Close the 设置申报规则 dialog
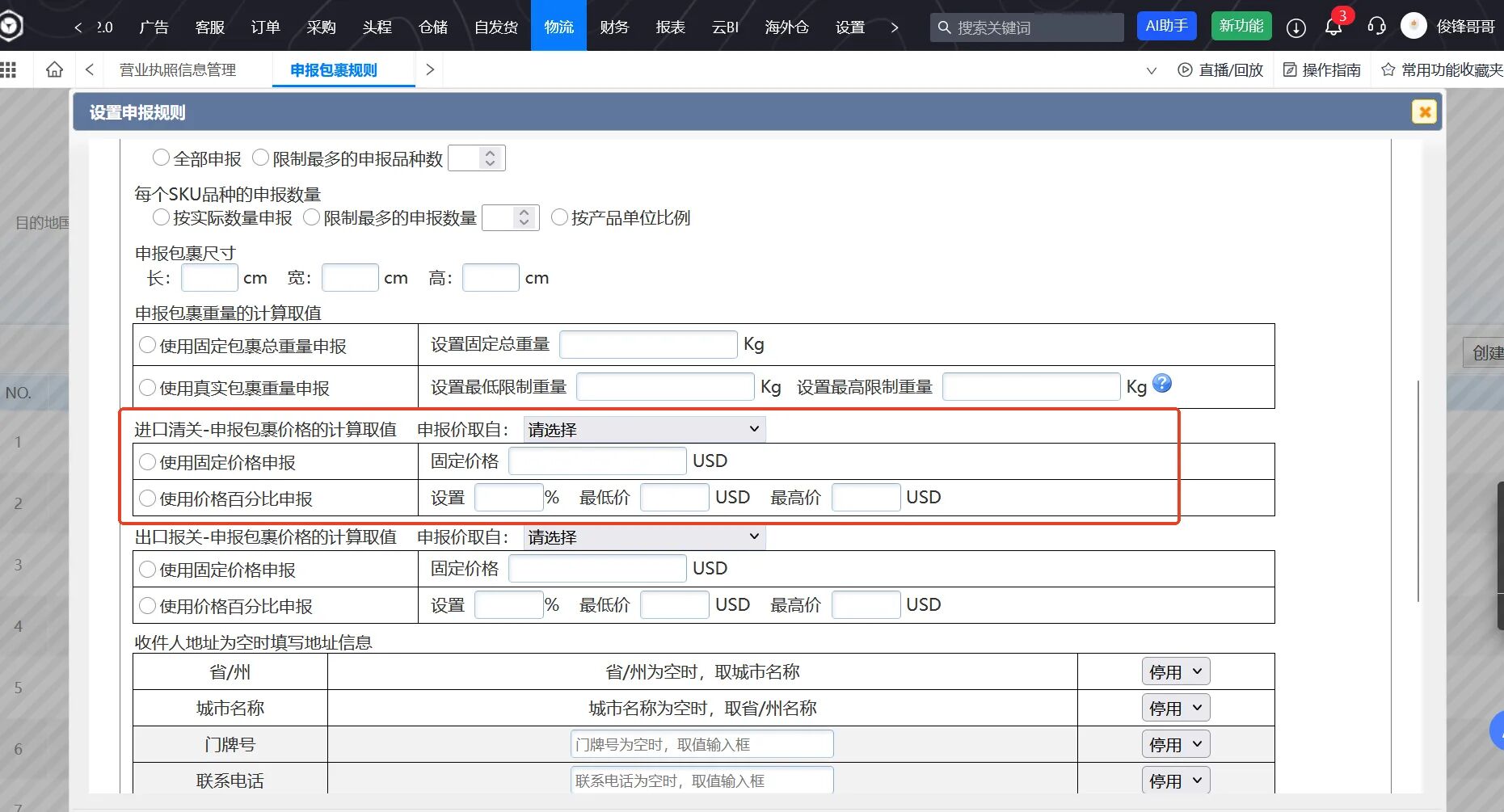The width and height of the screenshot is (1504, 812). coord(1424,111)
